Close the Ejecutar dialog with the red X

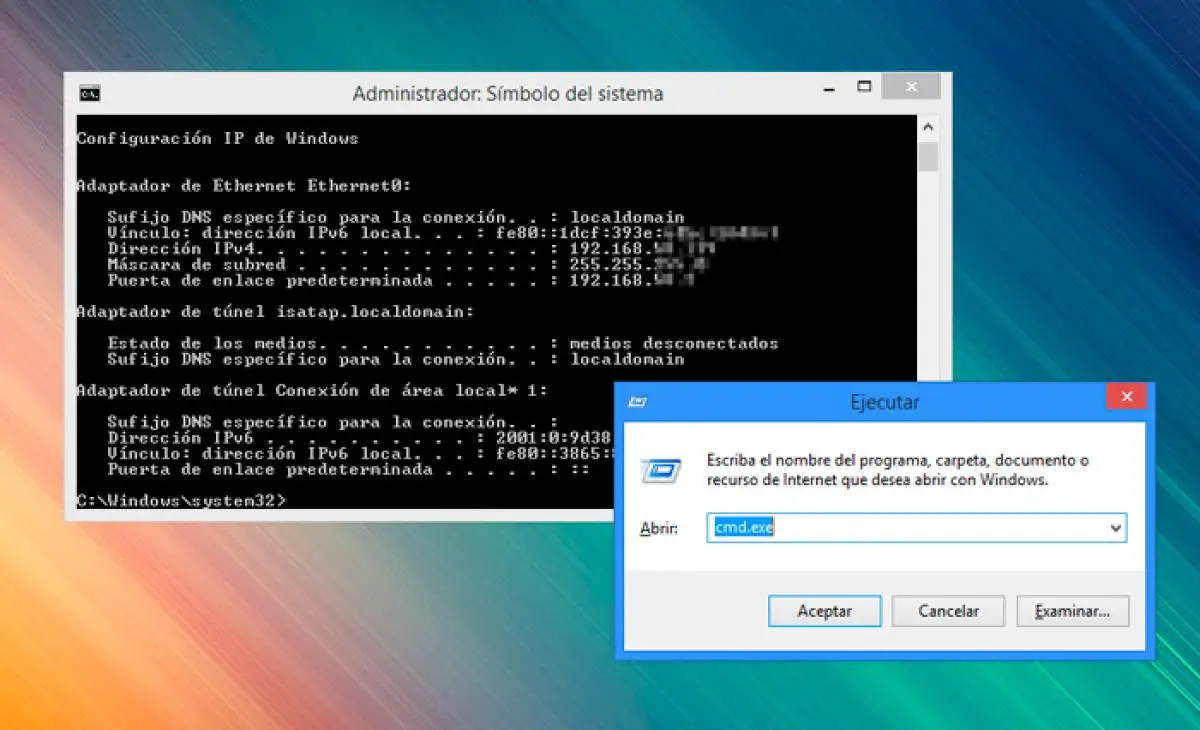1126,397
